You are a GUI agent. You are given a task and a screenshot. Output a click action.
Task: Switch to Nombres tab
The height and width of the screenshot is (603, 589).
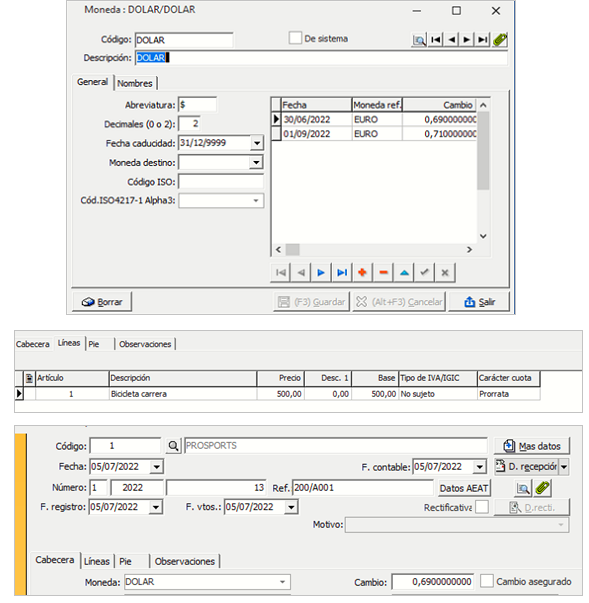click(x=135, y=83)
